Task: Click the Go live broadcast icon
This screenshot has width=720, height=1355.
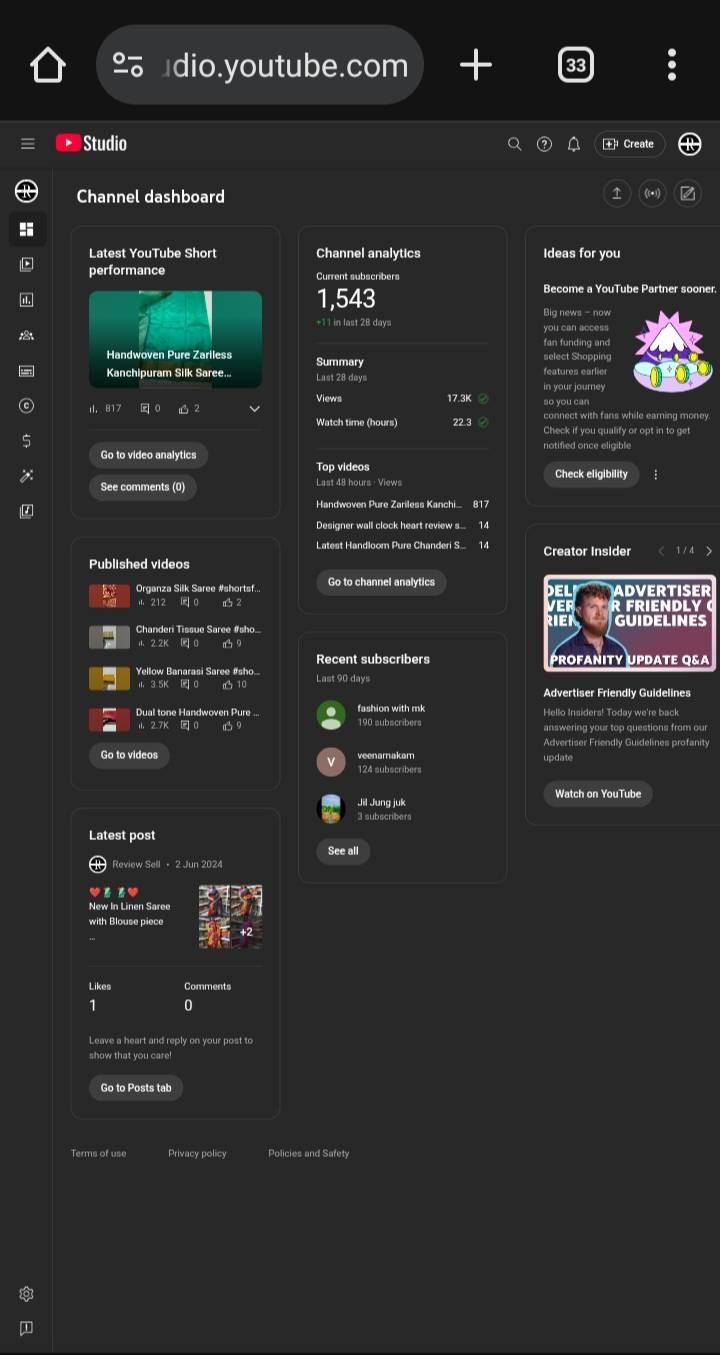Action: coord(652,194)
